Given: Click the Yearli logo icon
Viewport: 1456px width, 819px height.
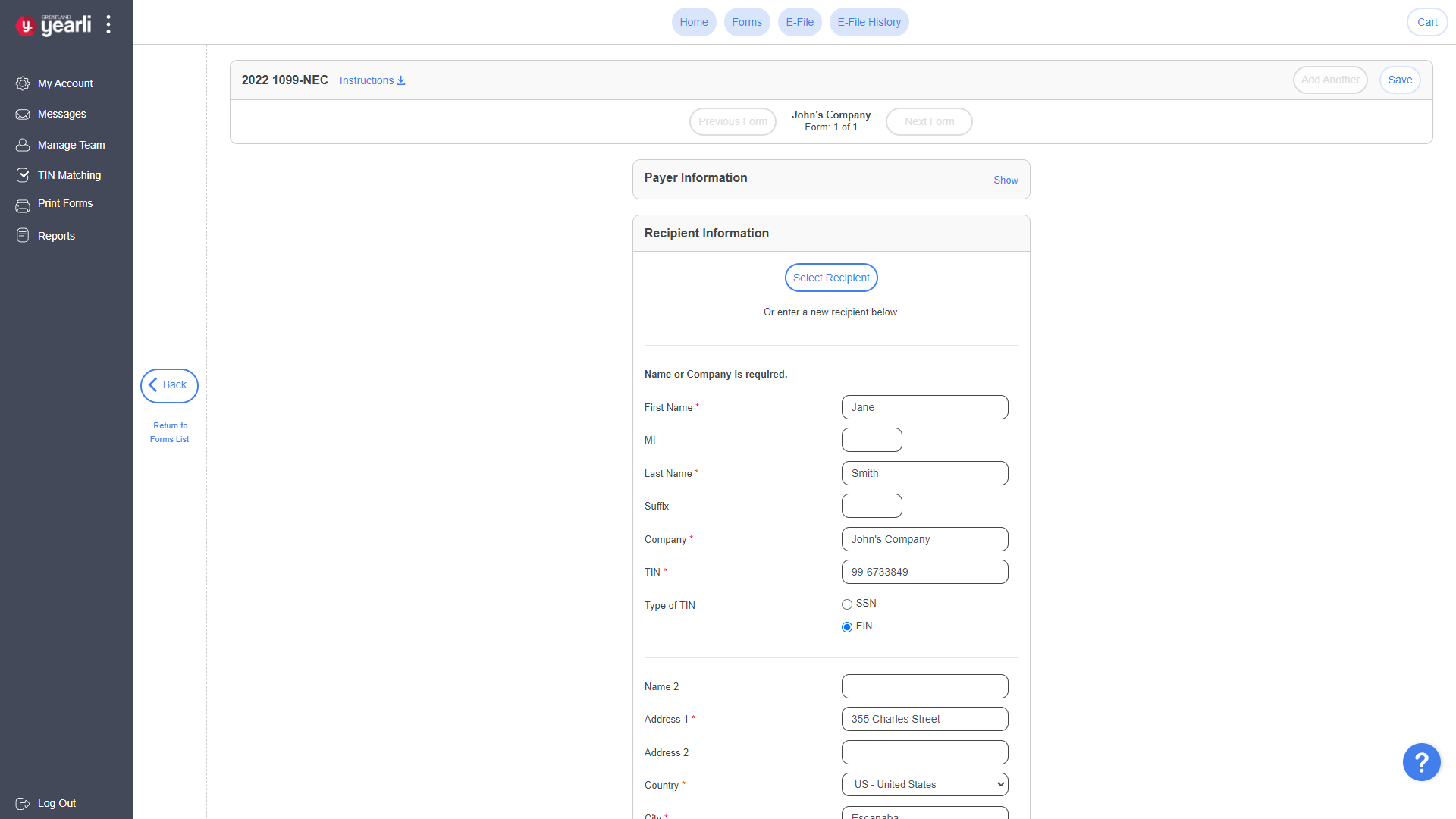Looking at the screenshot, I should [x=26, y=26].
